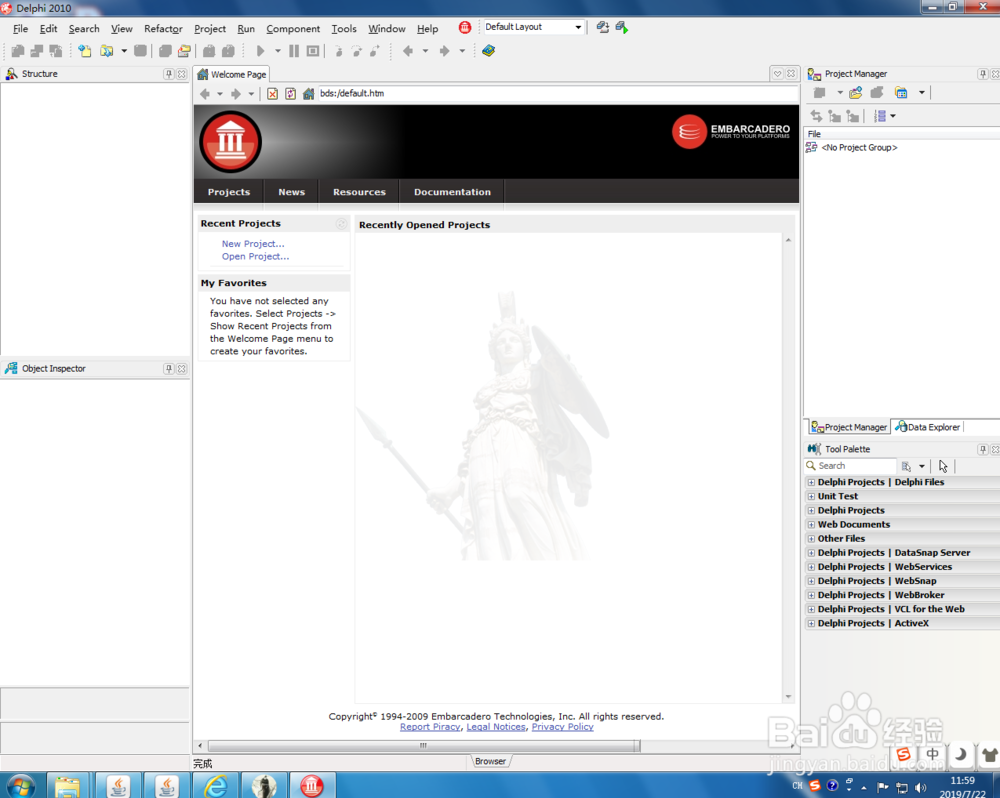Click the list view icon in Project Manager
The width and height of the screenshot is (1000, 798).
[880, 116]
